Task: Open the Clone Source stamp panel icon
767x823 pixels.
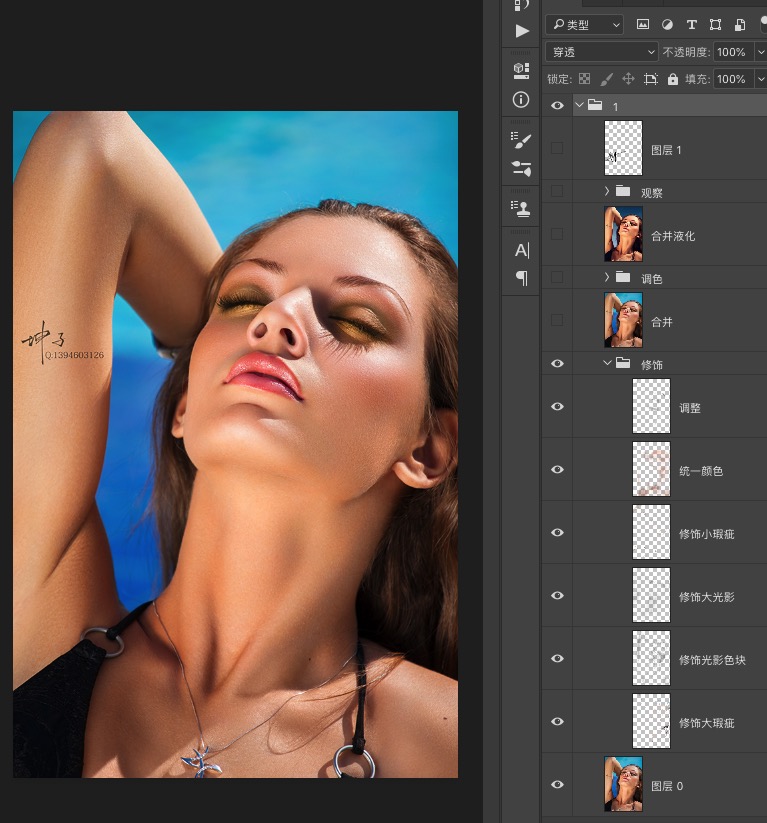Action: click(x=521, y=208)
